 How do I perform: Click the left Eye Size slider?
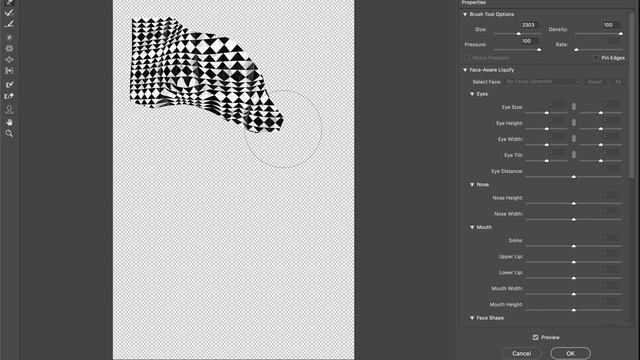click(x=547, y=112)
